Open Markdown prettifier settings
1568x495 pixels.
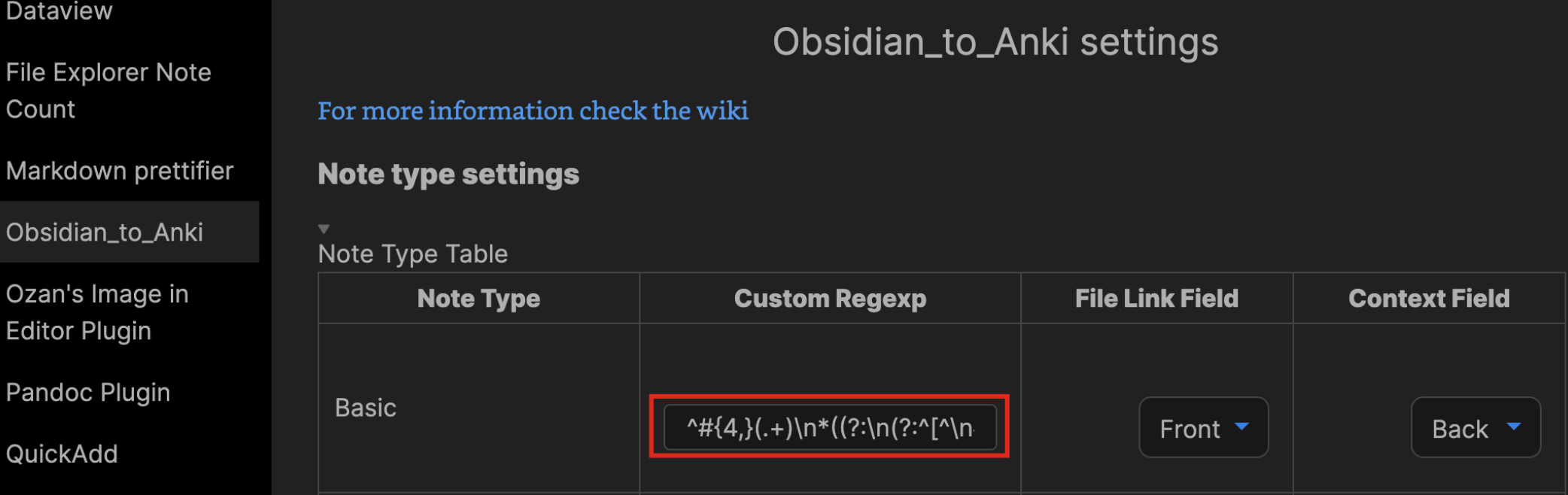120,171
